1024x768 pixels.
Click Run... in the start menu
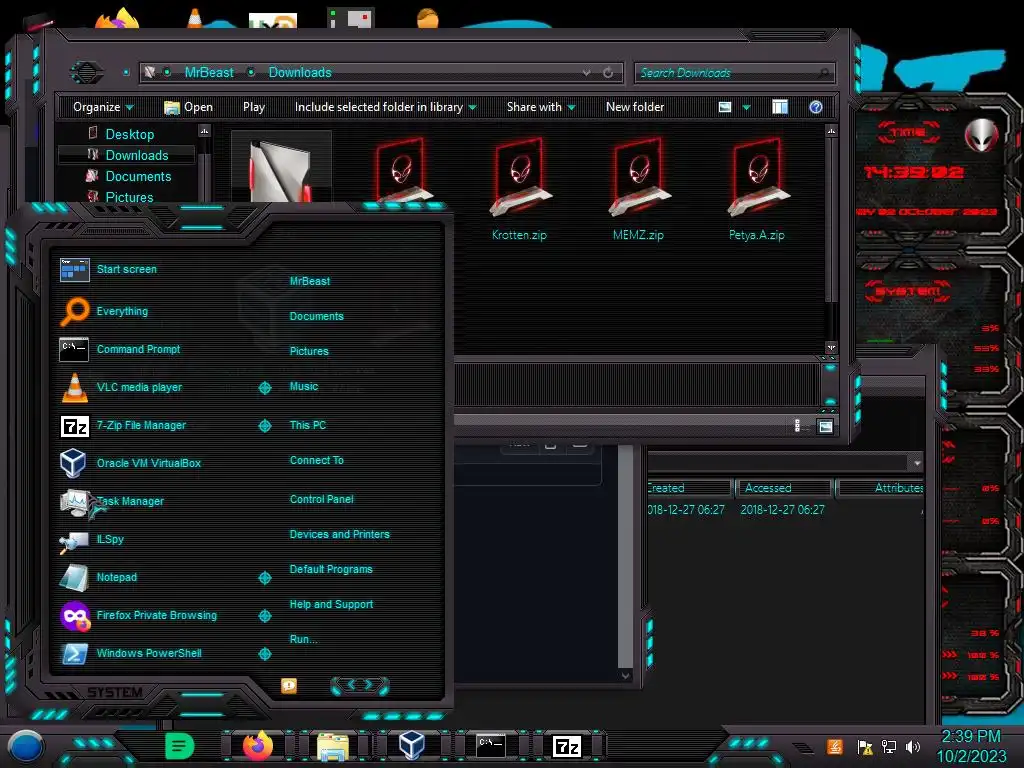(x=304, y=639)
